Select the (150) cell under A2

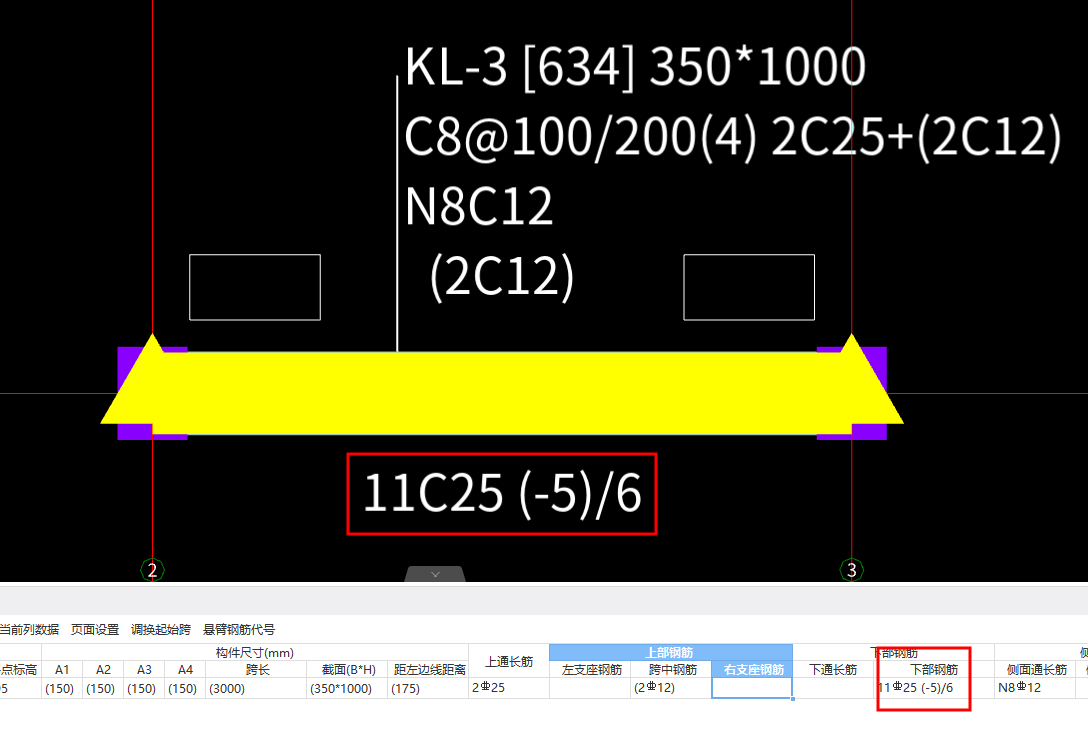103,688
